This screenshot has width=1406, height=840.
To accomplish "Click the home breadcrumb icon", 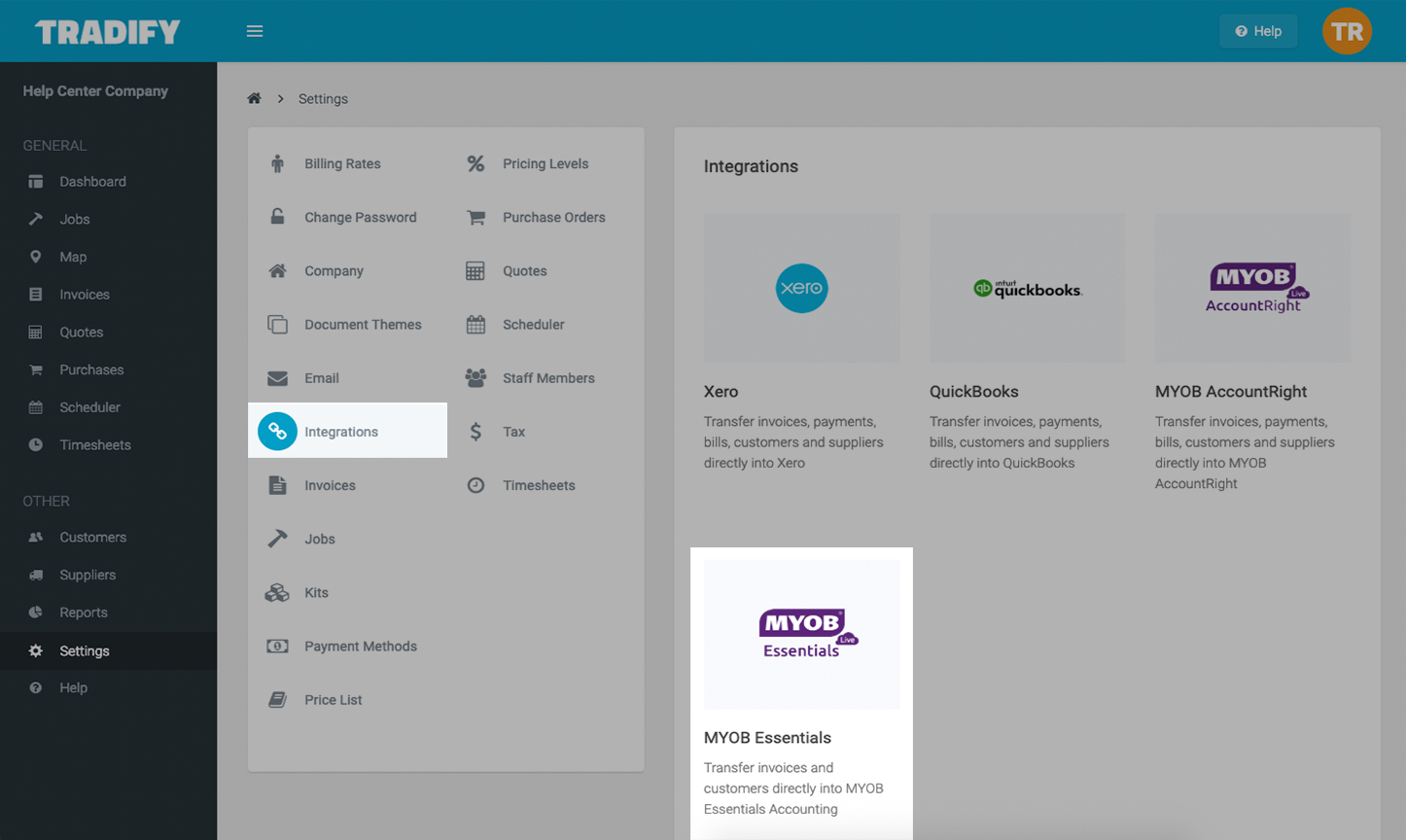I will click(x=254, y=98).
